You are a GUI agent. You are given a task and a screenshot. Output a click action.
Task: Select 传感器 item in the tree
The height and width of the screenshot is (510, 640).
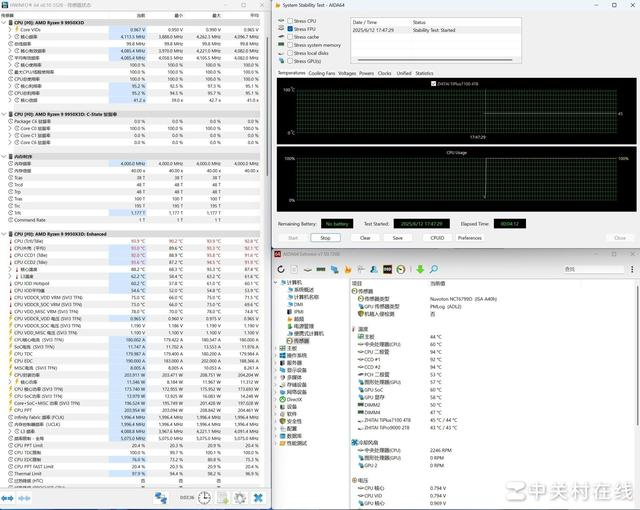300,340
